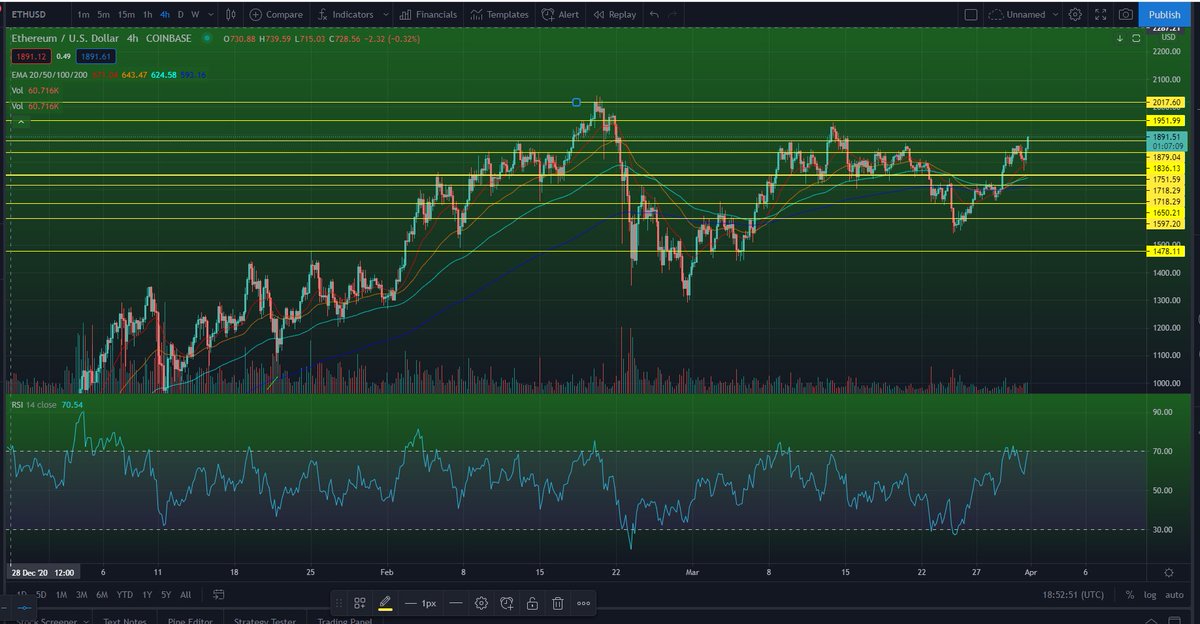Expand the timeframe dropdown arrow
1200x624 pixels.
point(210,15)
